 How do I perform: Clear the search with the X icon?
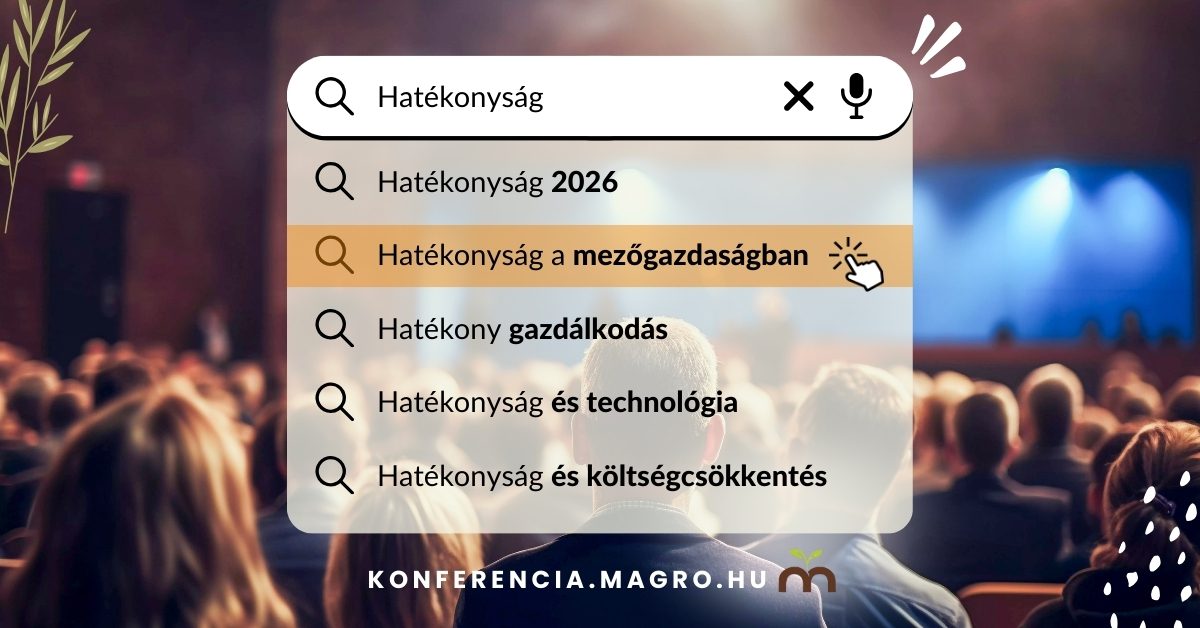click(798, 97)
